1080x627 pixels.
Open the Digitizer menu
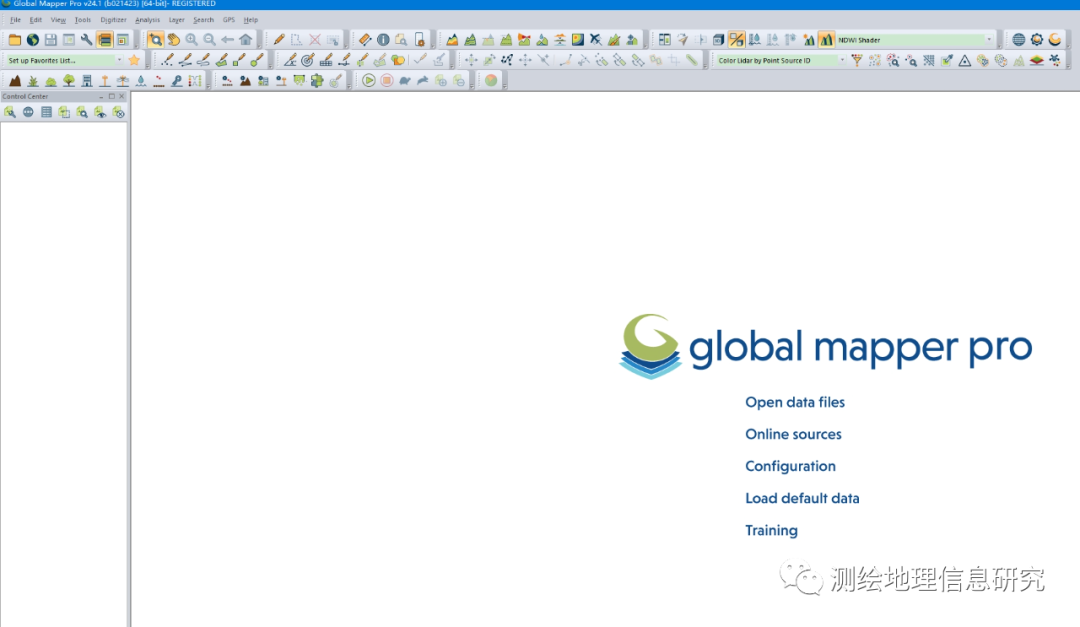(112, 19)
